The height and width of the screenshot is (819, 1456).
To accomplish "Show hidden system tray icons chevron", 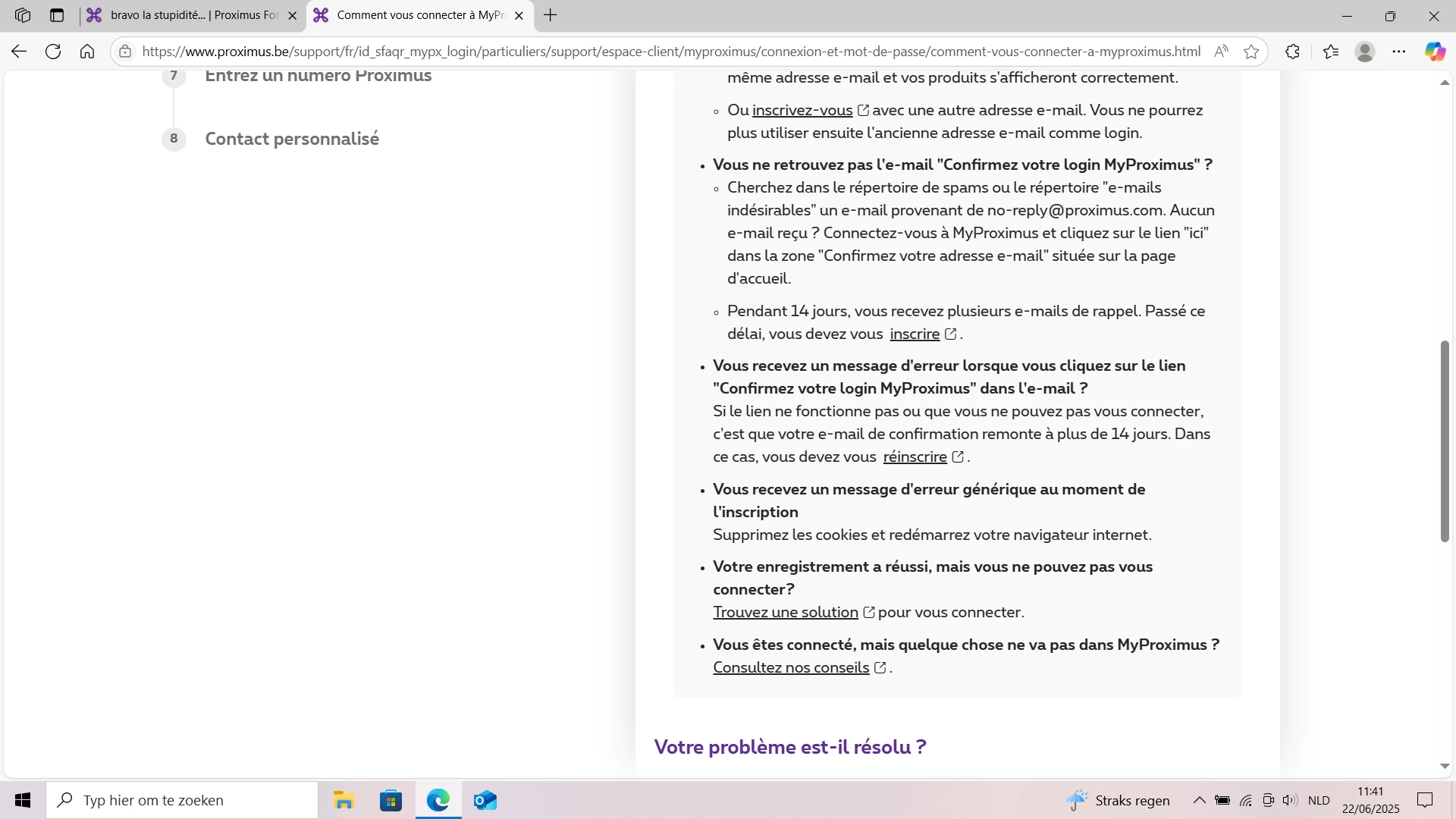I will click(1199, 800).
